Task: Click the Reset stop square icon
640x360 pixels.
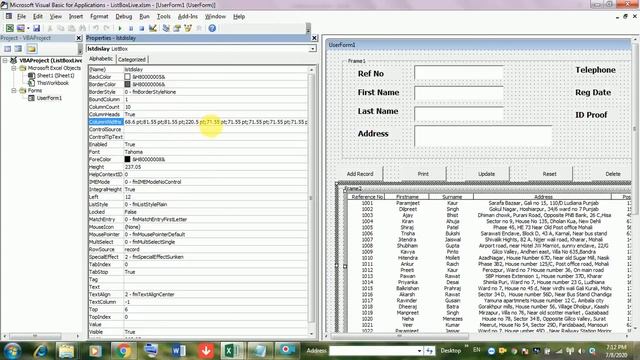Action: (142, 28)
